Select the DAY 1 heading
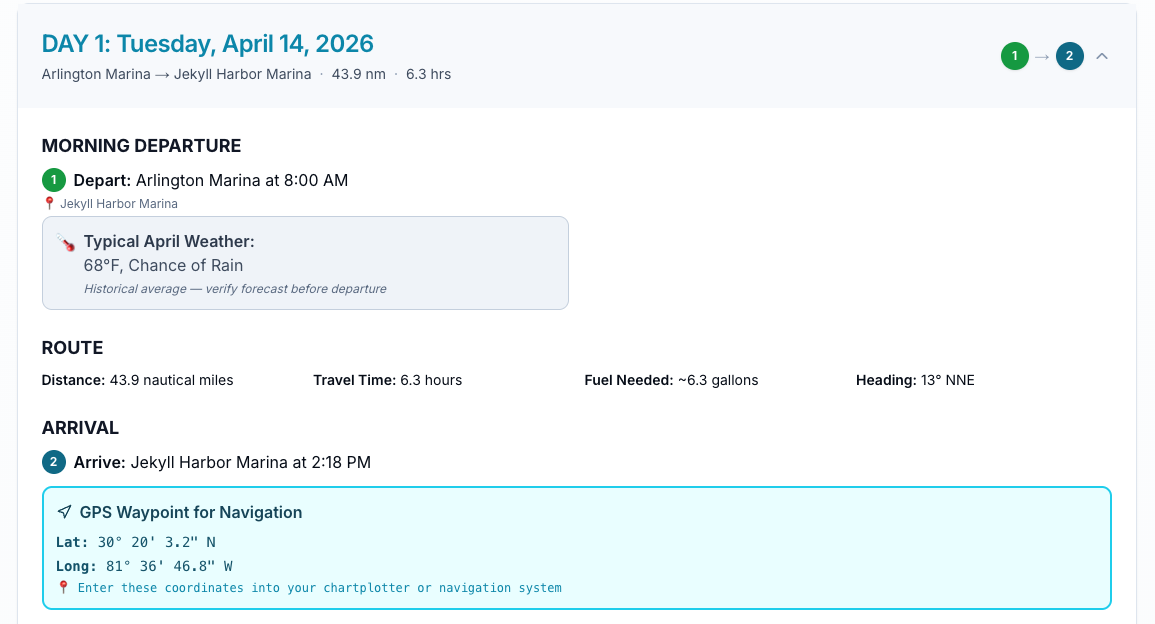 coord(206,43)
